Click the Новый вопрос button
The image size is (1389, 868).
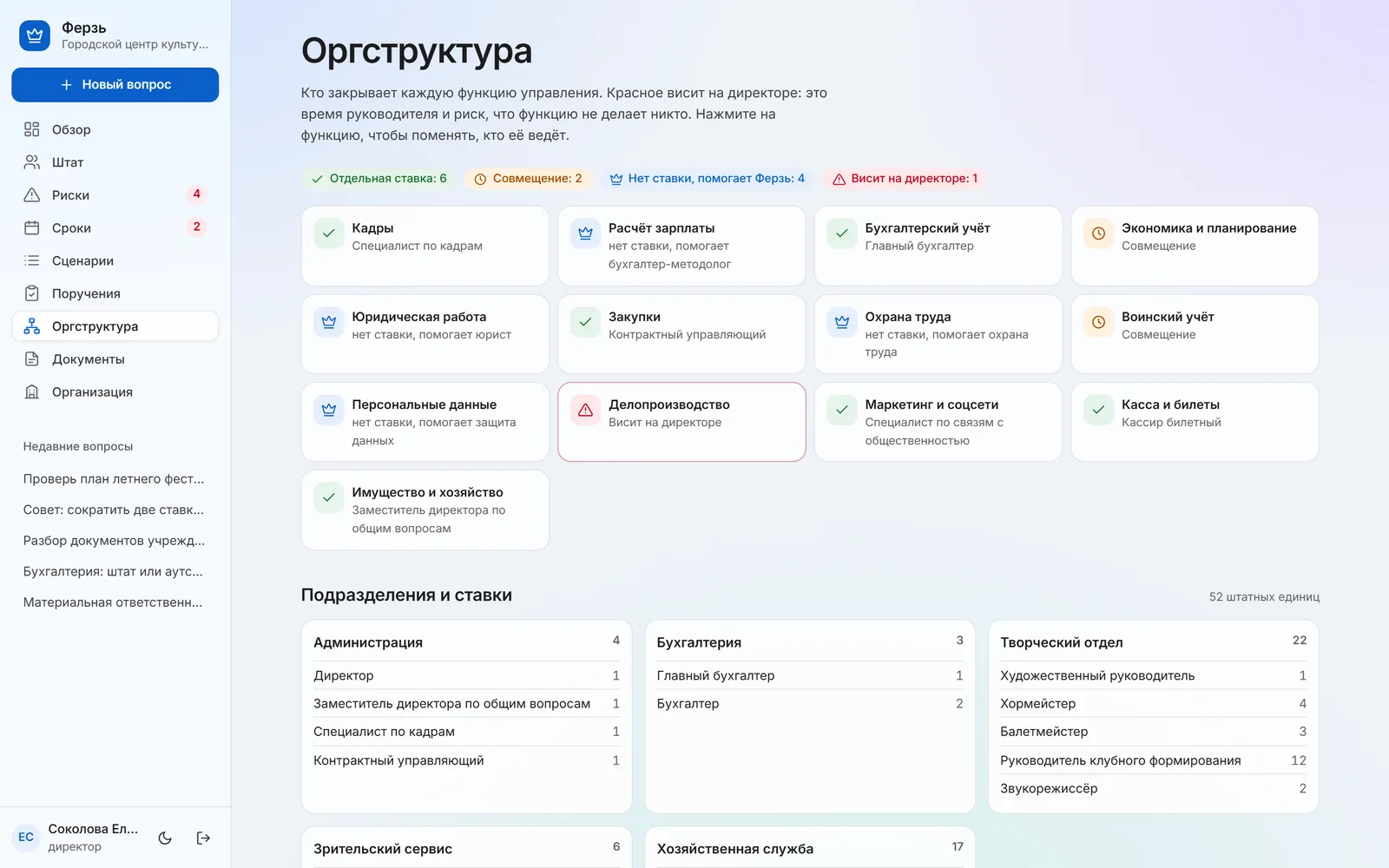tap(115, 85)
